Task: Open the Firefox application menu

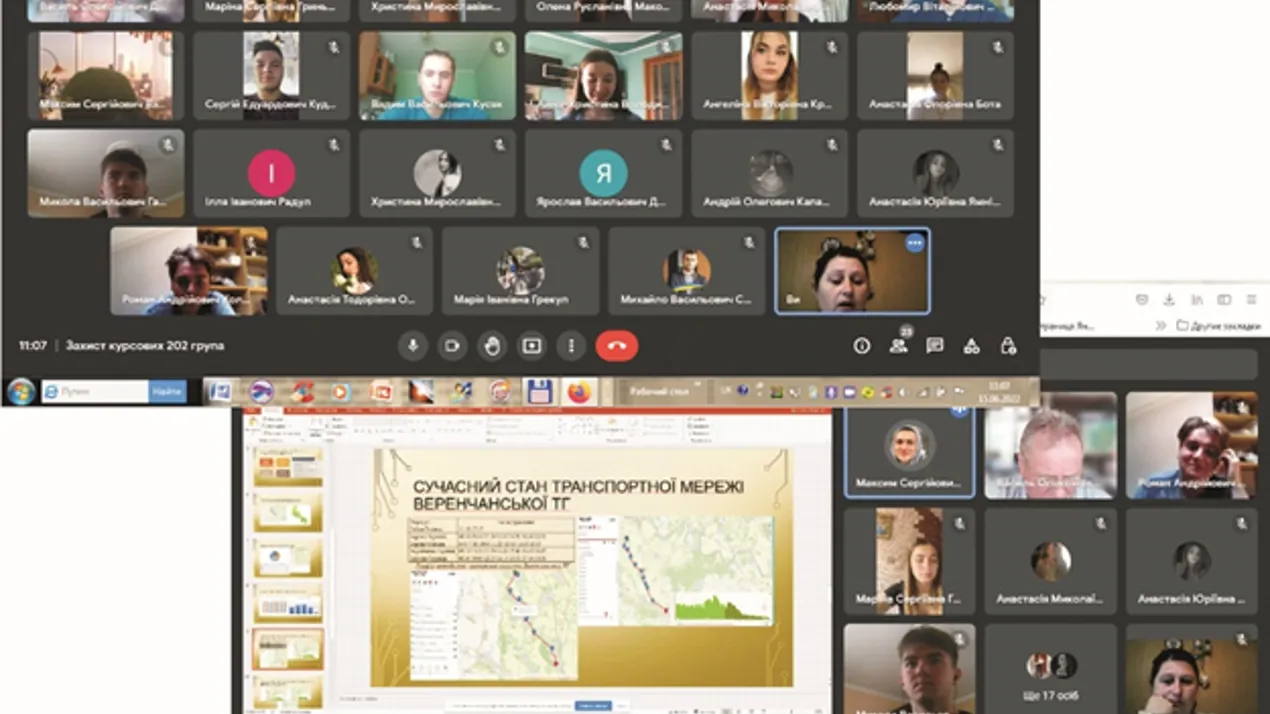Action: (1251, 299)
